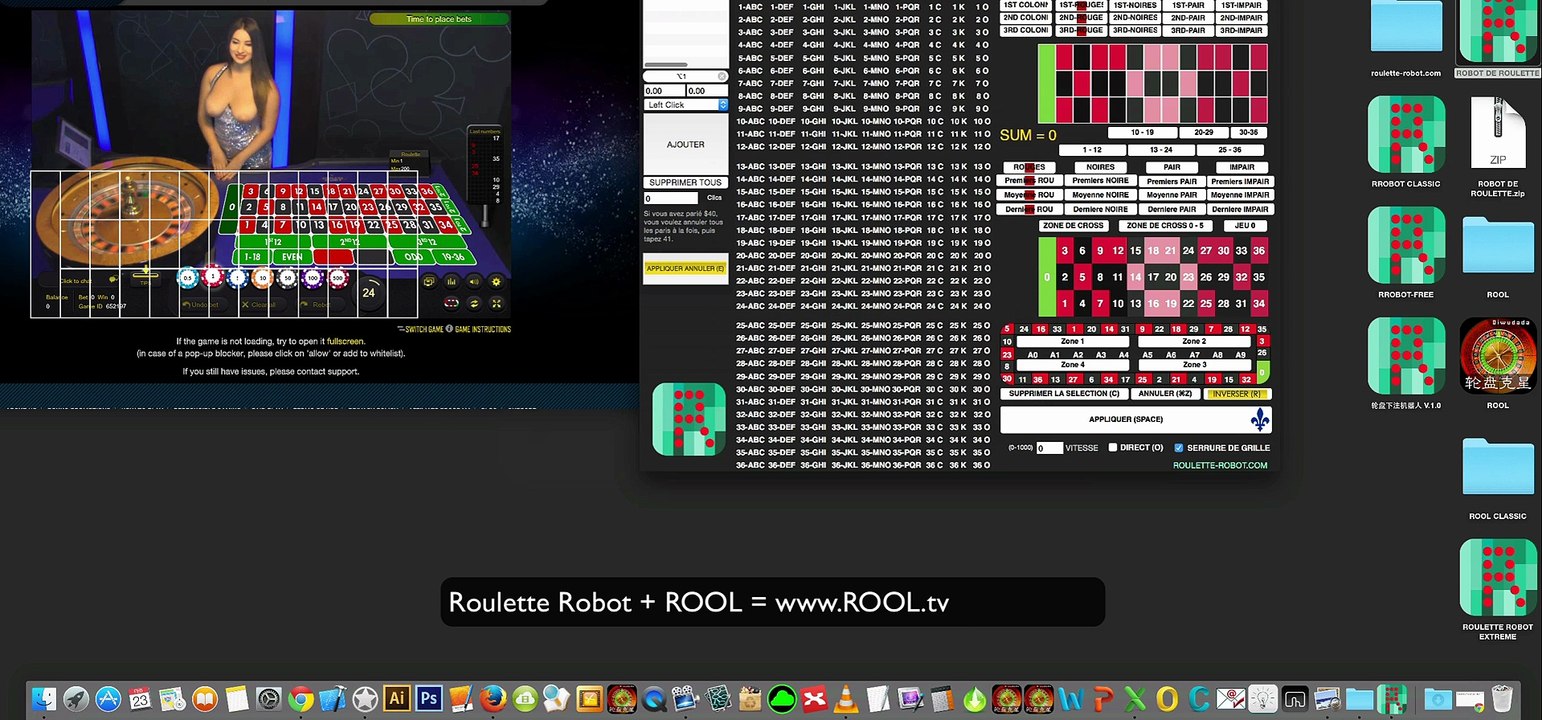Click the AJOUTER button

pos(685,144)
